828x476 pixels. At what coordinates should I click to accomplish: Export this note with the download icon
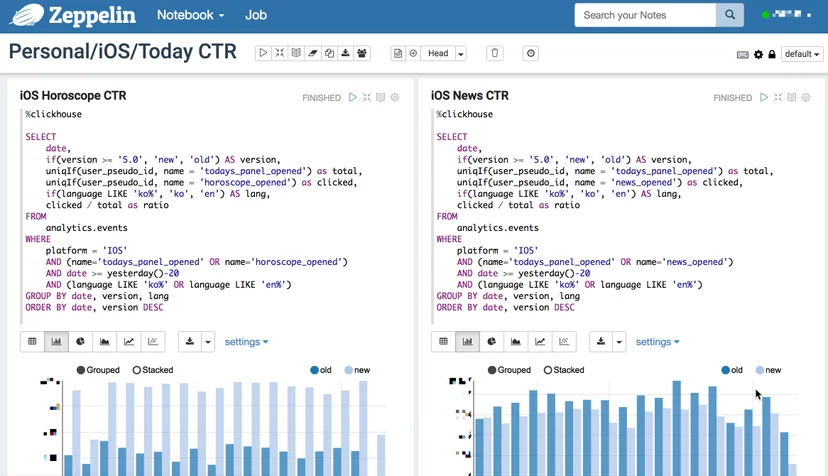[x=345, y=53]
